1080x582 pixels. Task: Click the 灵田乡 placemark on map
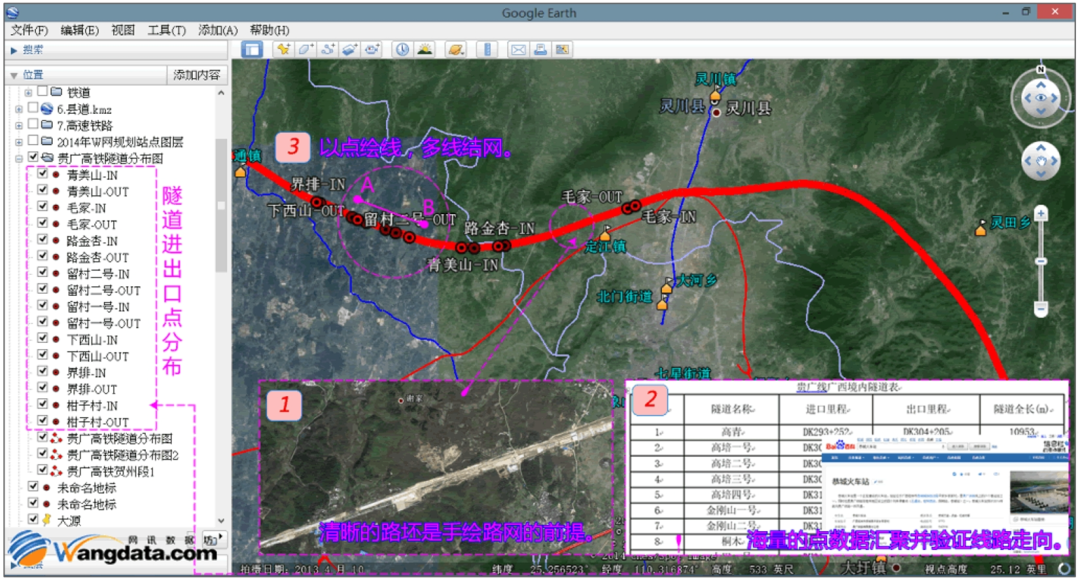tap(981, 230)
